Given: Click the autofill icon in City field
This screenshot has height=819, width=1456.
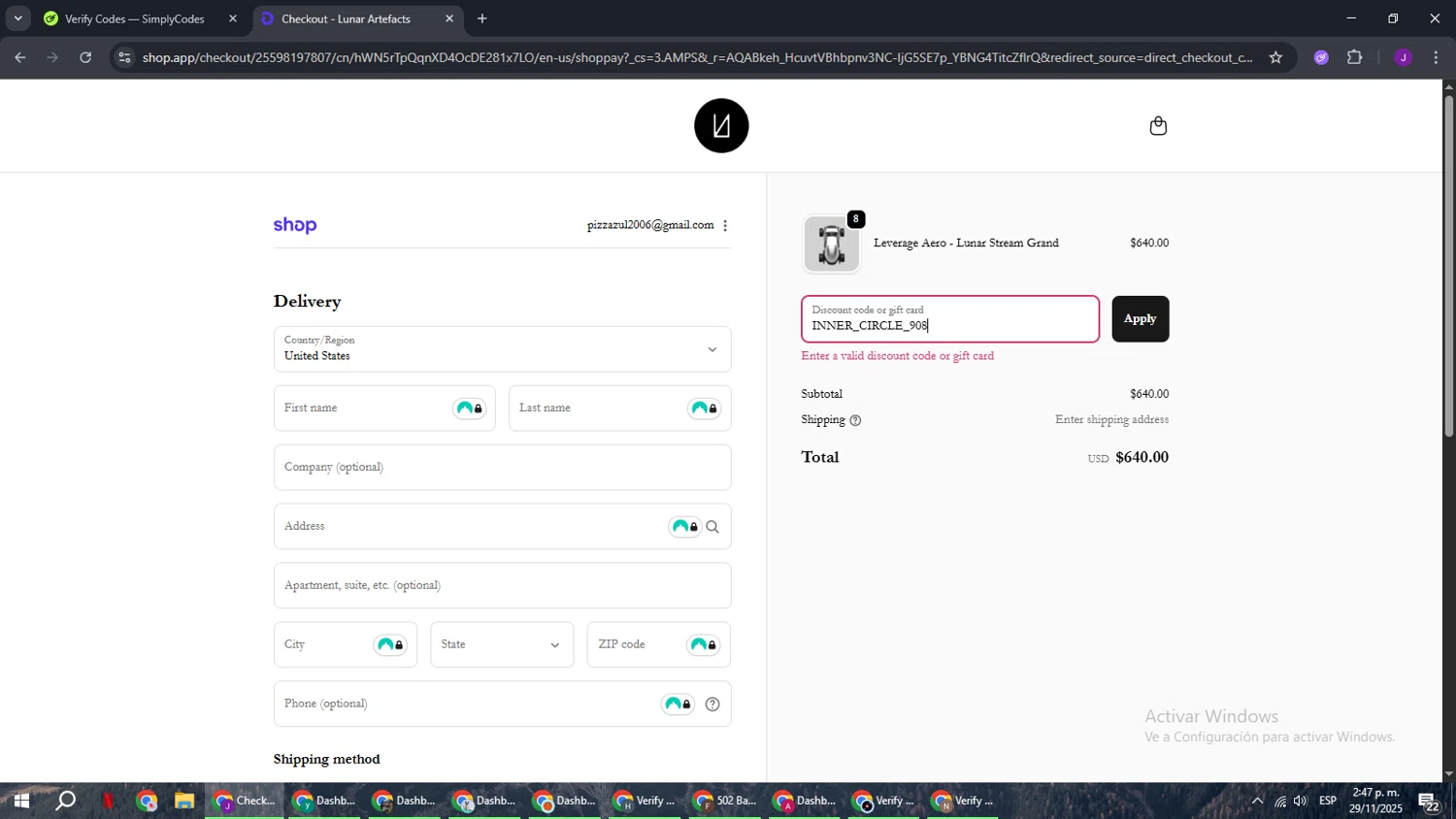Looking at the screenshot, I should point(390,645).
